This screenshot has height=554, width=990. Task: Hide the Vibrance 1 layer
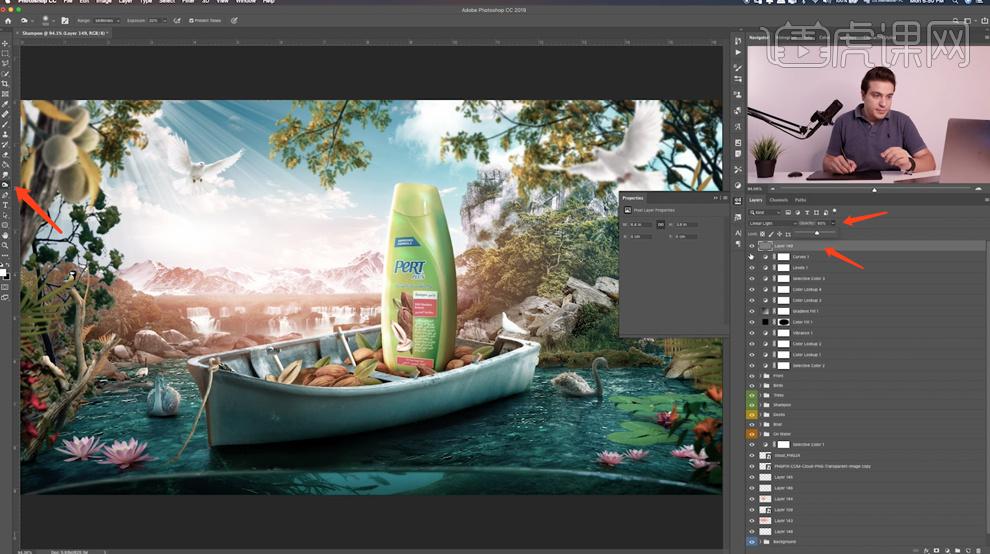point(751,333)
